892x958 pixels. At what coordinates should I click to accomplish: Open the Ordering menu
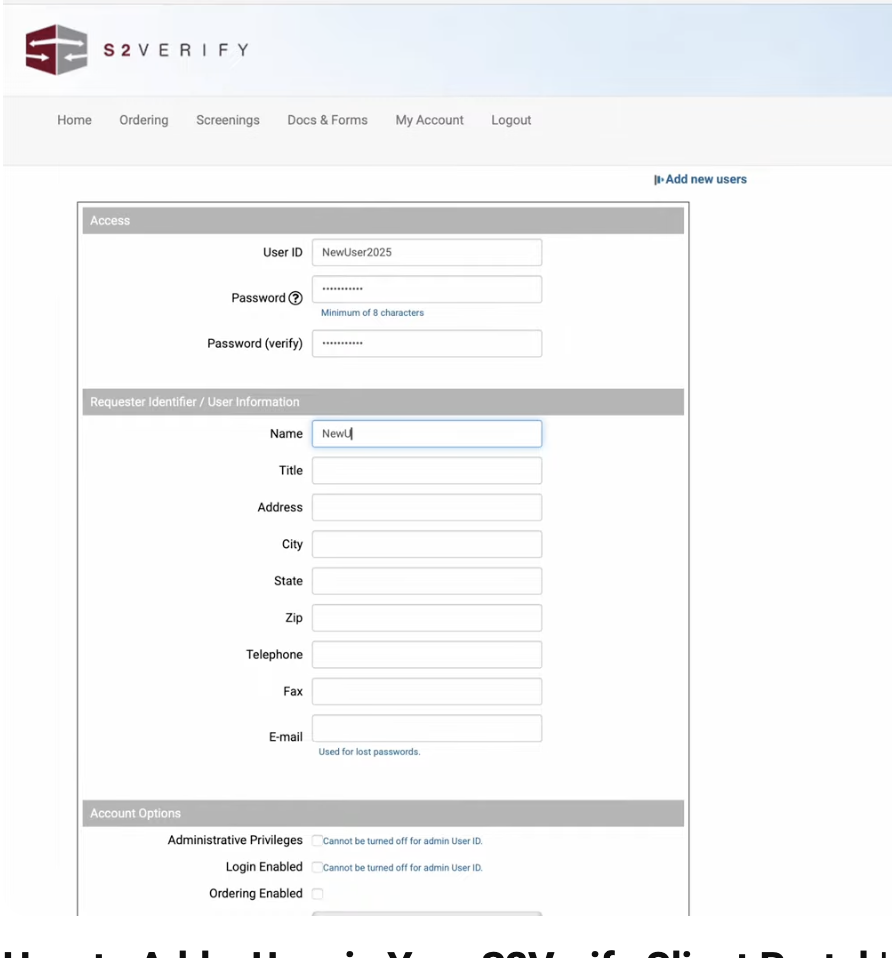coord(144,120)
